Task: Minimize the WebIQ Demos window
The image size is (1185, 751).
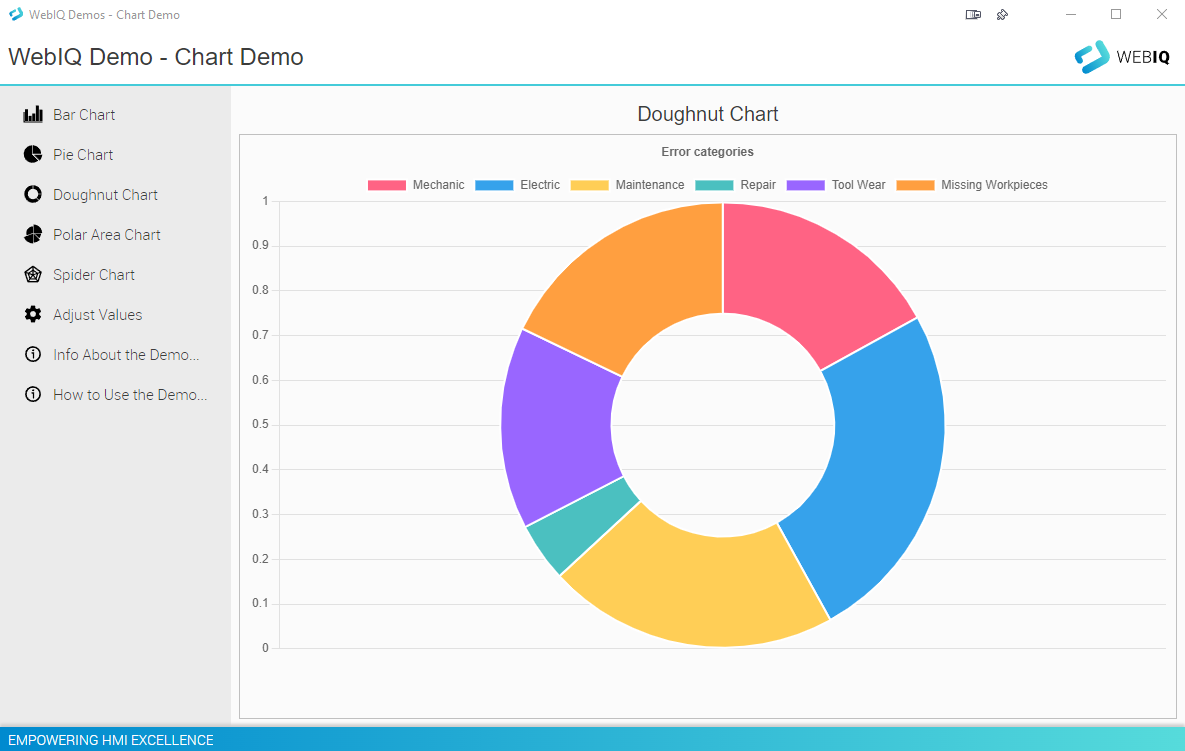Action: (x=1071, y=14)
